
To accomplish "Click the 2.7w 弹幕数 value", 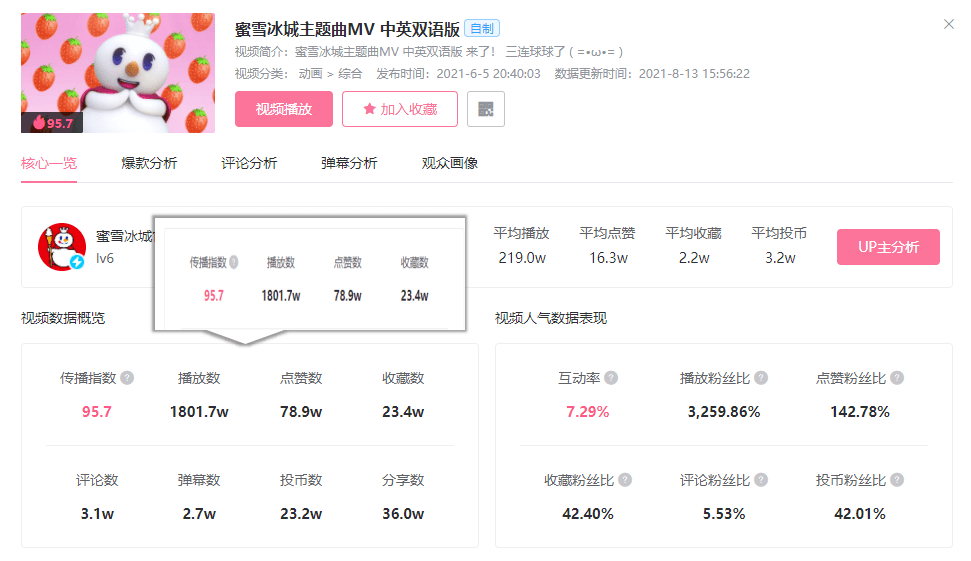I will pyautogui.click(x=199, y=514).
